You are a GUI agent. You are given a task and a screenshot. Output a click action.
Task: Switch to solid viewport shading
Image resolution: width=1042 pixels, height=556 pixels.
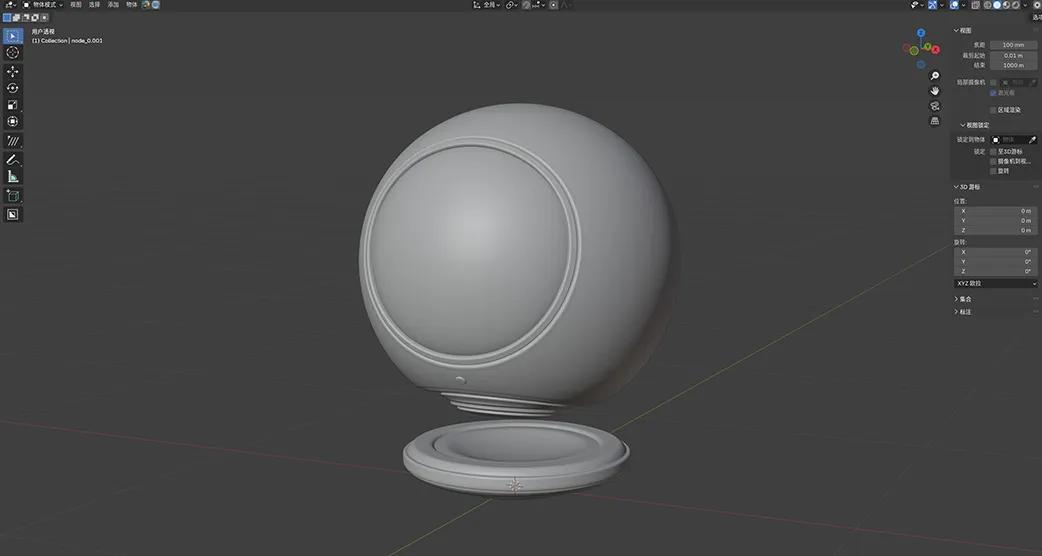click(x=997, y=5)
